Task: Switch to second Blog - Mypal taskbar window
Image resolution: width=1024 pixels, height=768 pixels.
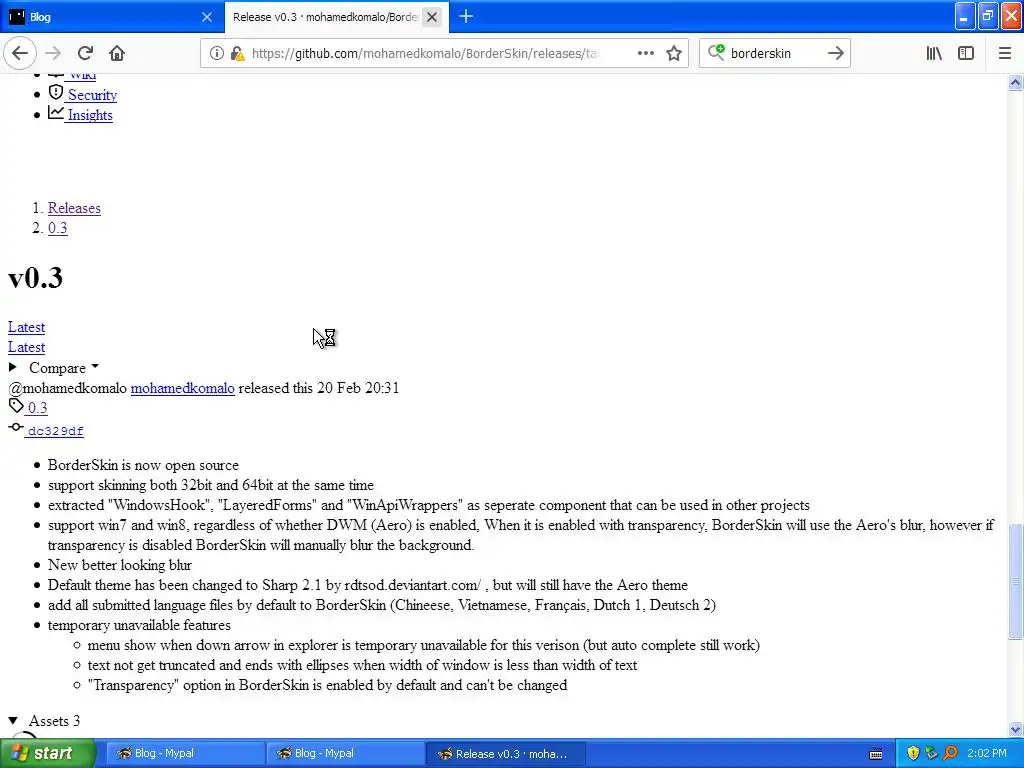Action: click(345, 754)
